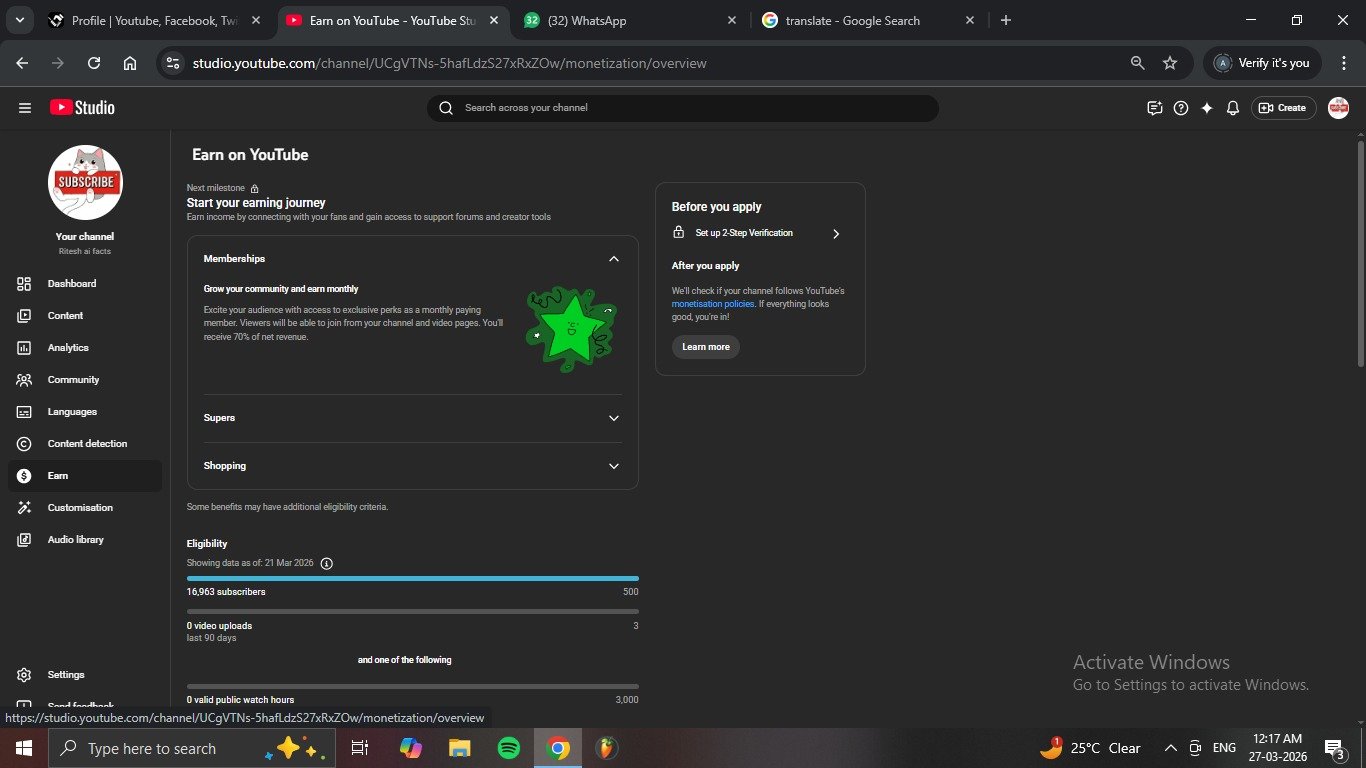Click the Search across your channel field
Screen dimensions: 1366x768
pyautogui.click(x=690, y=108)
